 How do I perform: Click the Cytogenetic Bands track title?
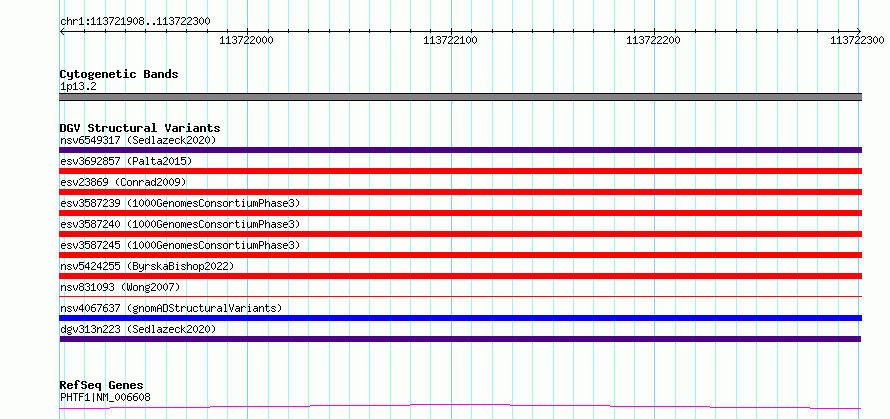click(x=119, y=74)
